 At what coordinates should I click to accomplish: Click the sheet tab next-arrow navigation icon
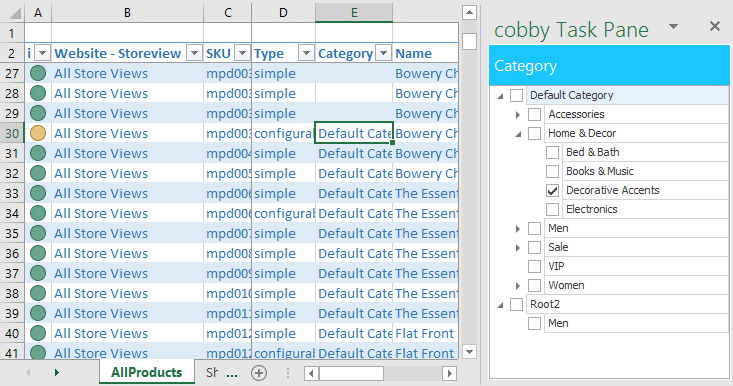coord(57,372)
